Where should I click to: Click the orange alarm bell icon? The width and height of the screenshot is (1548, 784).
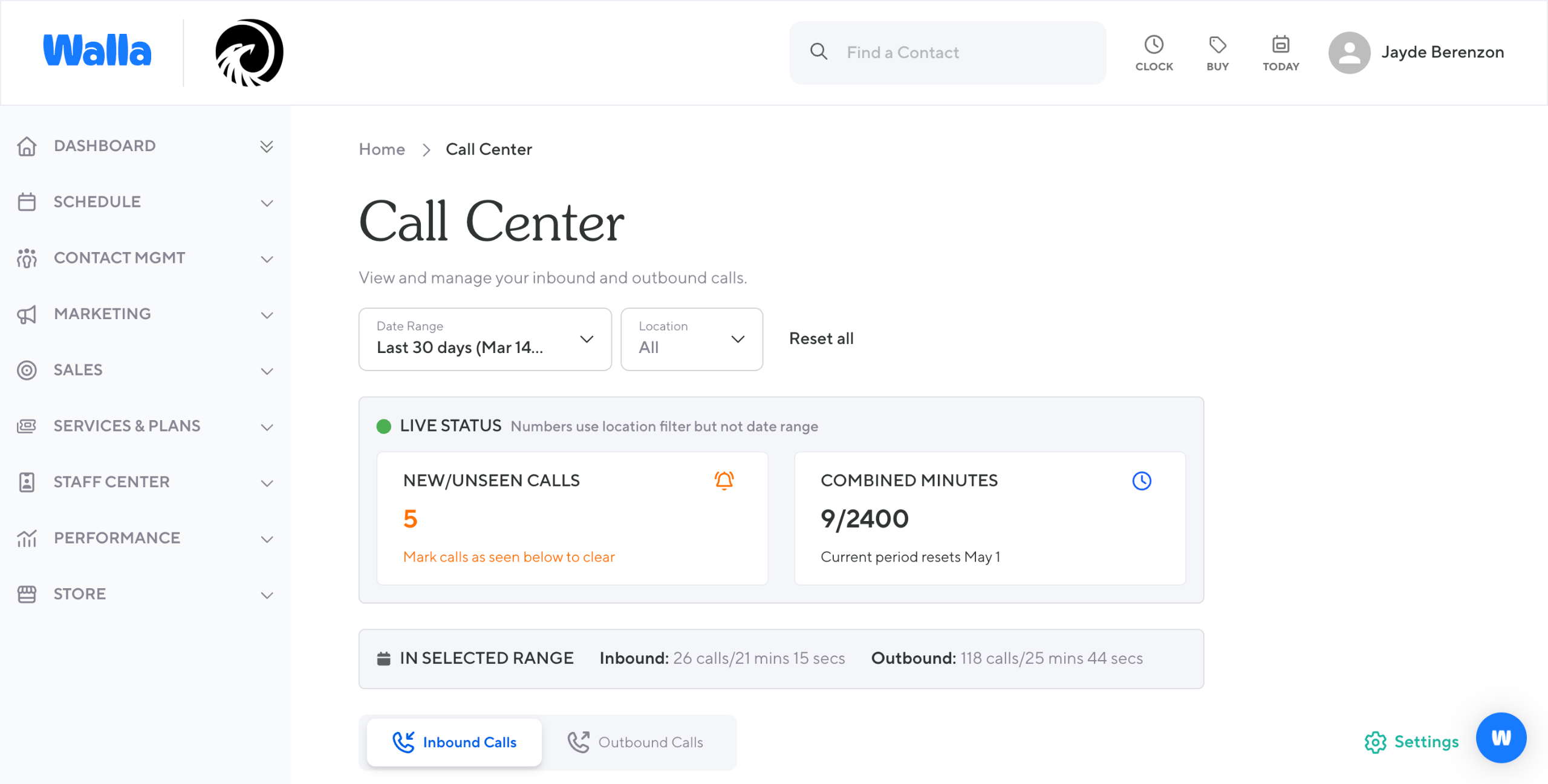724,481
